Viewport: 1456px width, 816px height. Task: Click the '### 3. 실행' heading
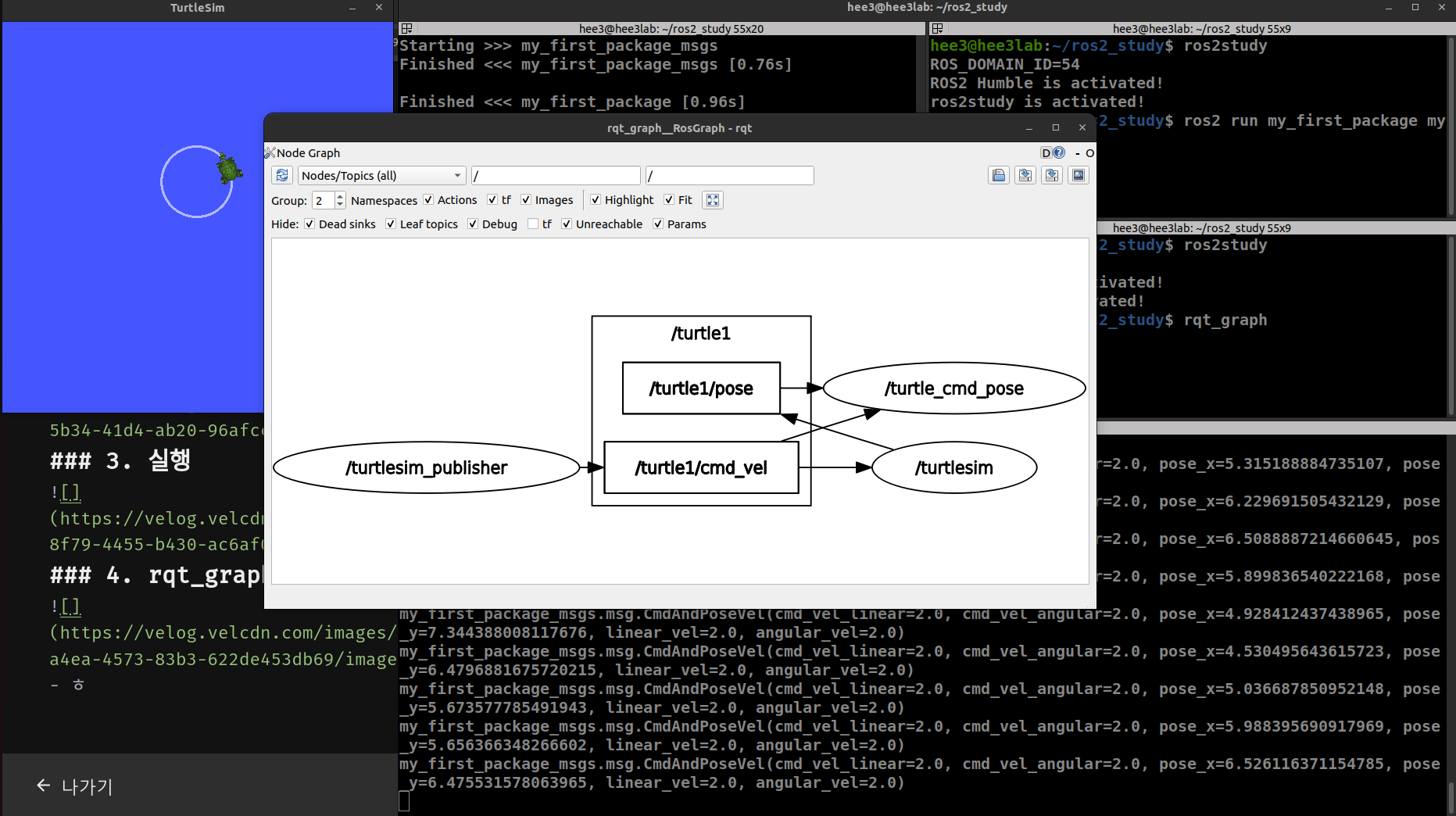pos(120,460)
